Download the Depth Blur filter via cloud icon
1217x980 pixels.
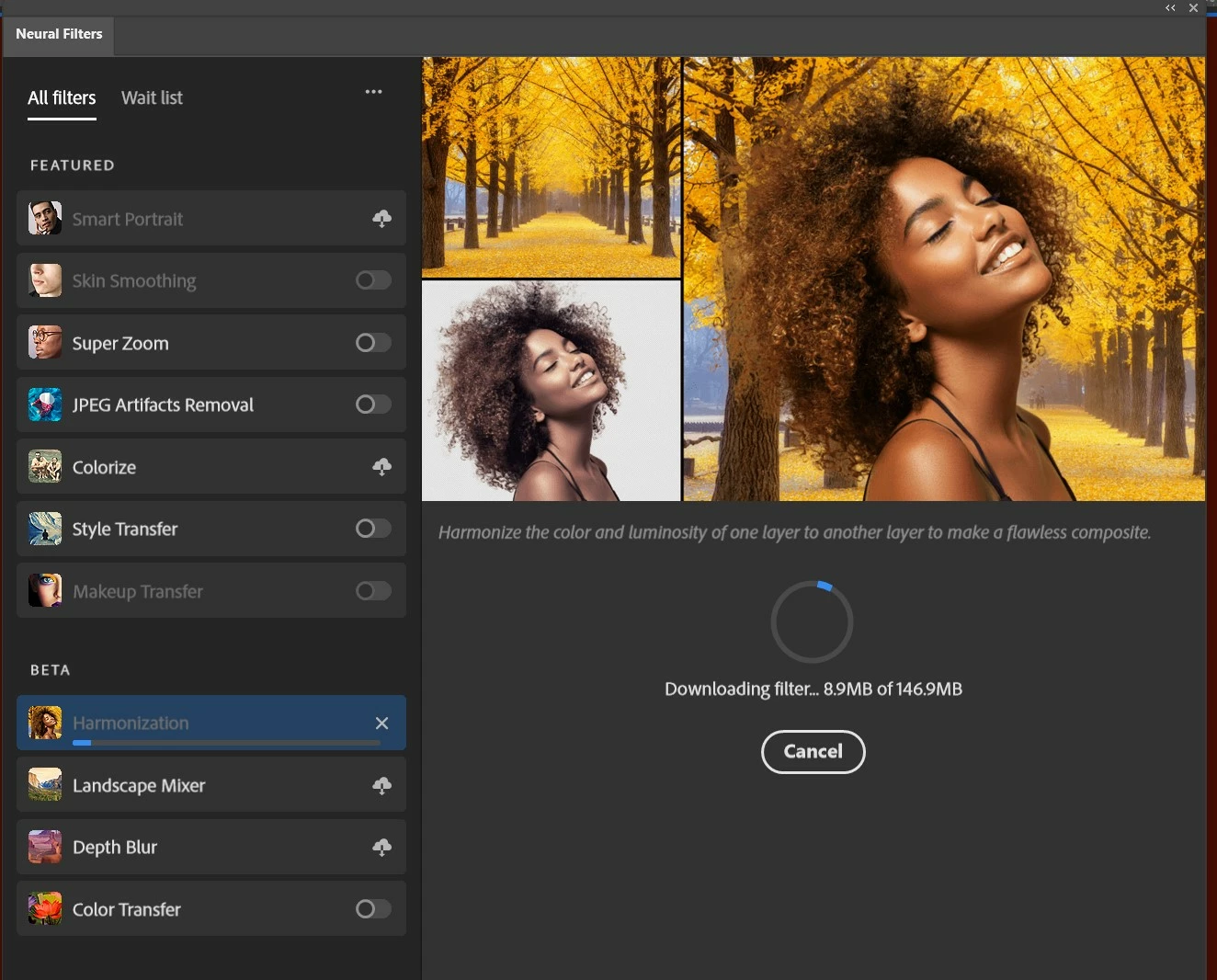tap(381, 847)
